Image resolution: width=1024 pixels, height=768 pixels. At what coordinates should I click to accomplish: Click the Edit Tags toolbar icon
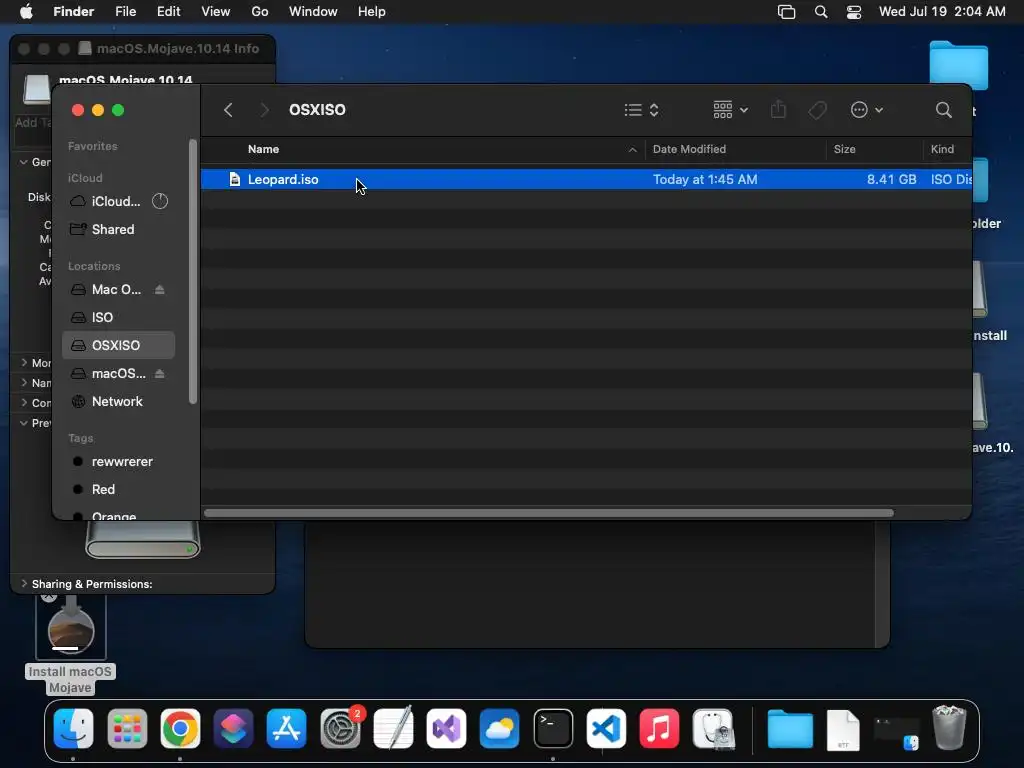(x=817, y=110)
